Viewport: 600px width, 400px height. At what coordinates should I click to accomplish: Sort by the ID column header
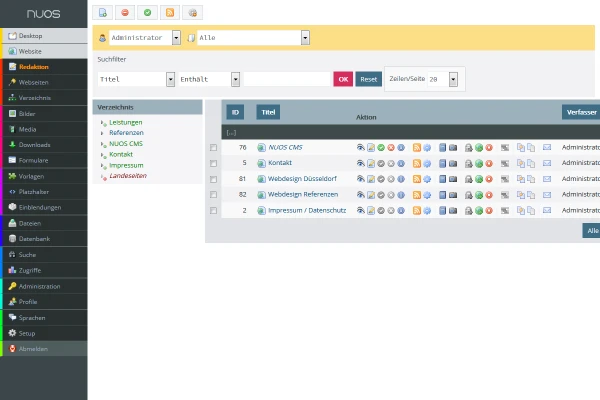(x=235, y=112)
